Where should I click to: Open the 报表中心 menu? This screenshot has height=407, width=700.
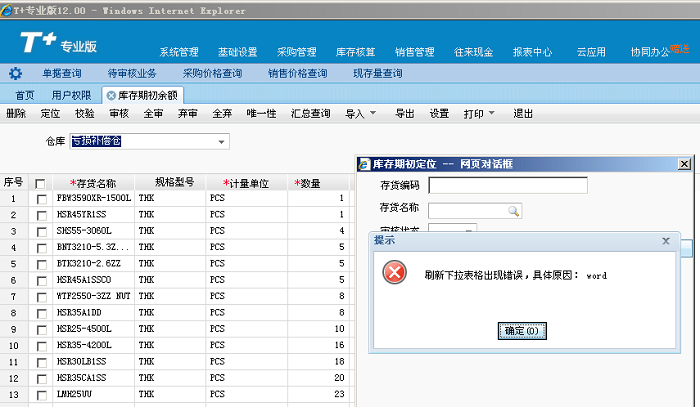click(x=532, y=52)
